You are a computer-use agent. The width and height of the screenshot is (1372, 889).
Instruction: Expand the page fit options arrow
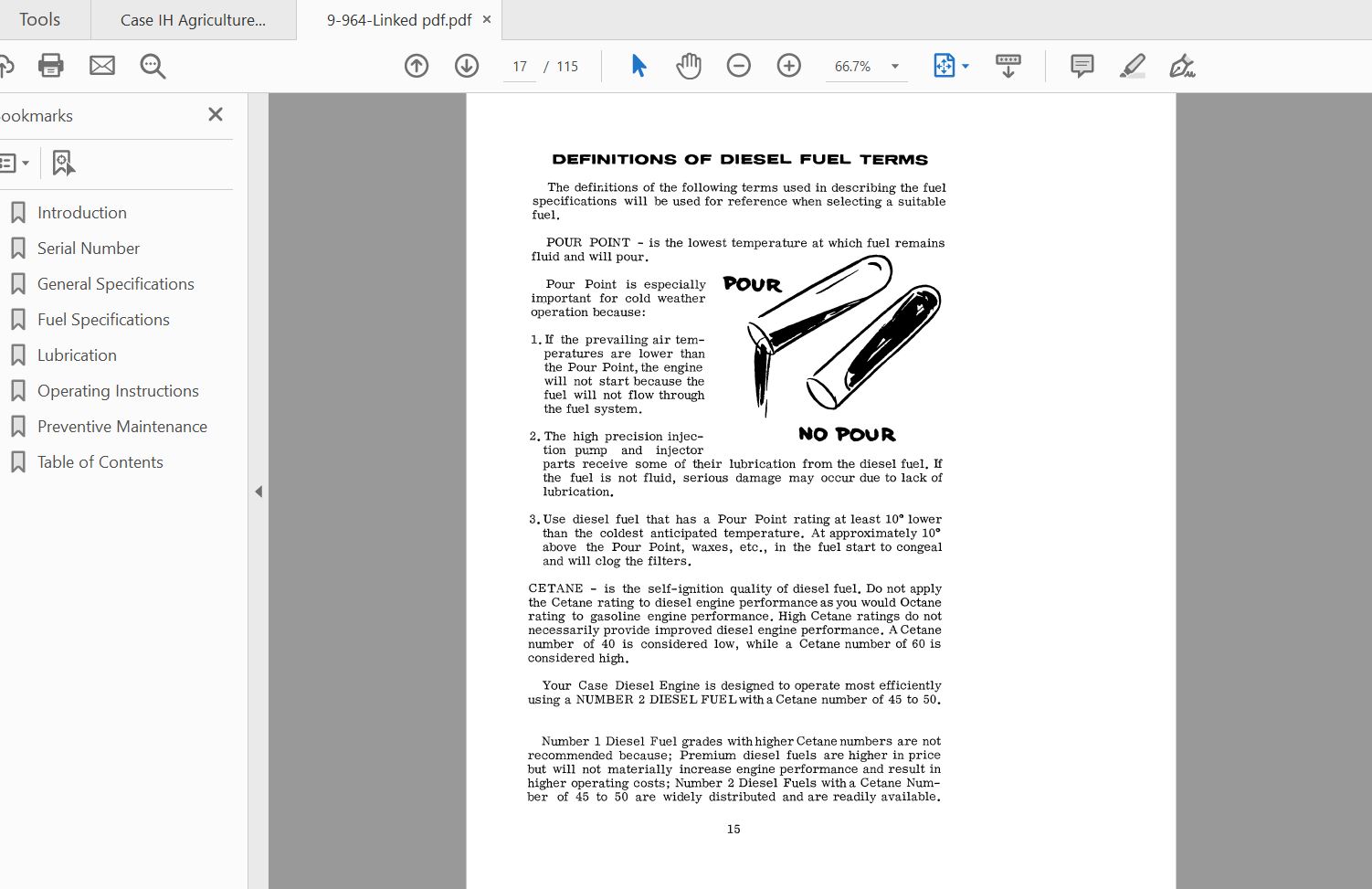[966, 67]
